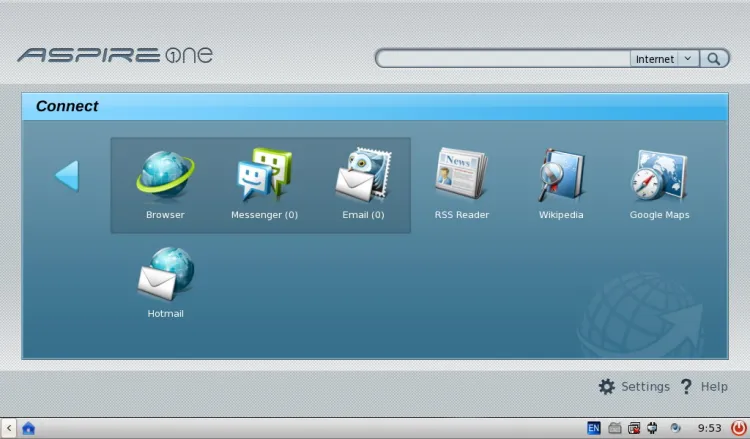Expand the Internet search-type dropdown arrow
Screen dimensions: 750x439
pos(688,59)
